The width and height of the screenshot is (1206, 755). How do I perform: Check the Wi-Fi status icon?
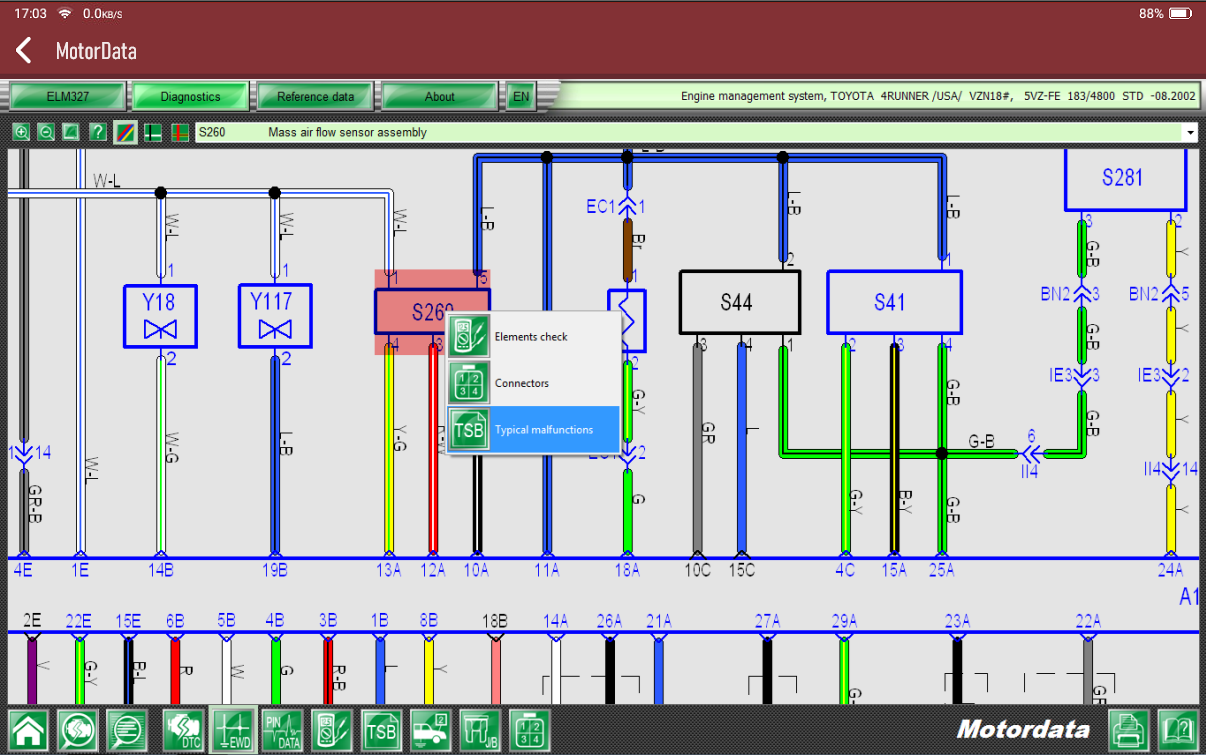click(64, 13)
